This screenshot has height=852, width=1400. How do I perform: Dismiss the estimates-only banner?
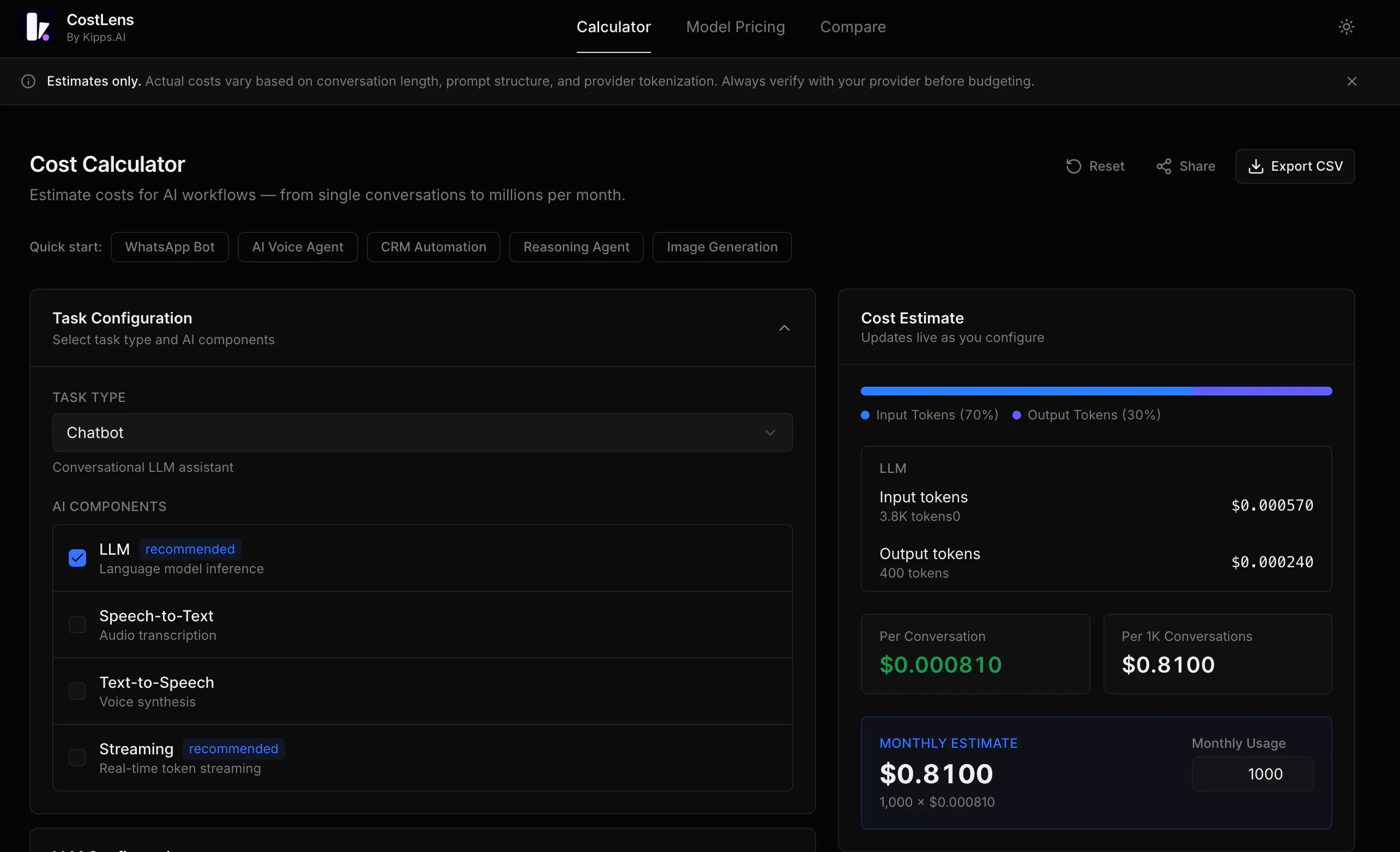tap(1351, 81)
